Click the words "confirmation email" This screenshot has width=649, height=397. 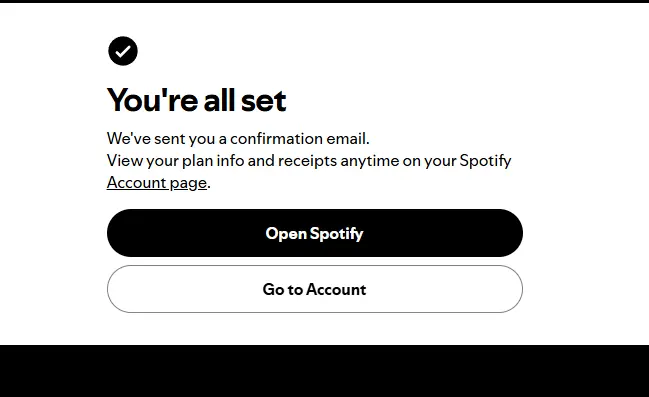pyautogui.click(x=300, y=139)
